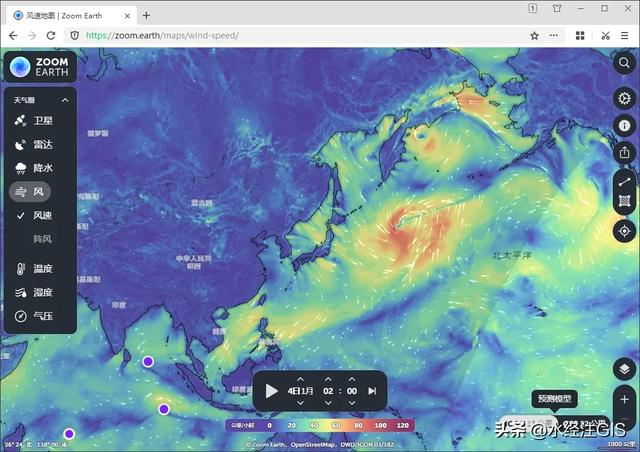Click the 预测模型 forecast model tooltip
The image size is (640, 452).
554,399
